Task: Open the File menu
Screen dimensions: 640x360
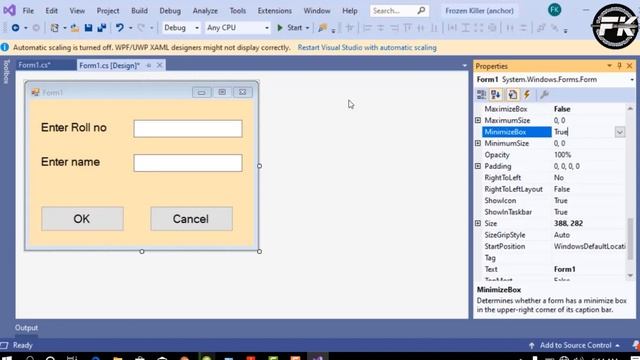Action: click(x=28, y=11)
